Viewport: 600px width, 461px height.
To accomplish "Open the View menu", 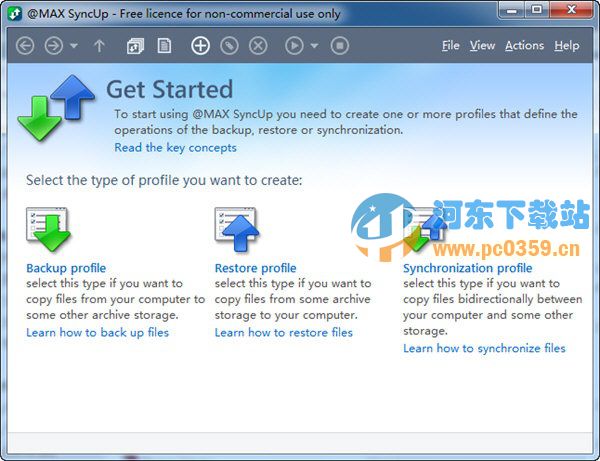I will pos(482,46).
